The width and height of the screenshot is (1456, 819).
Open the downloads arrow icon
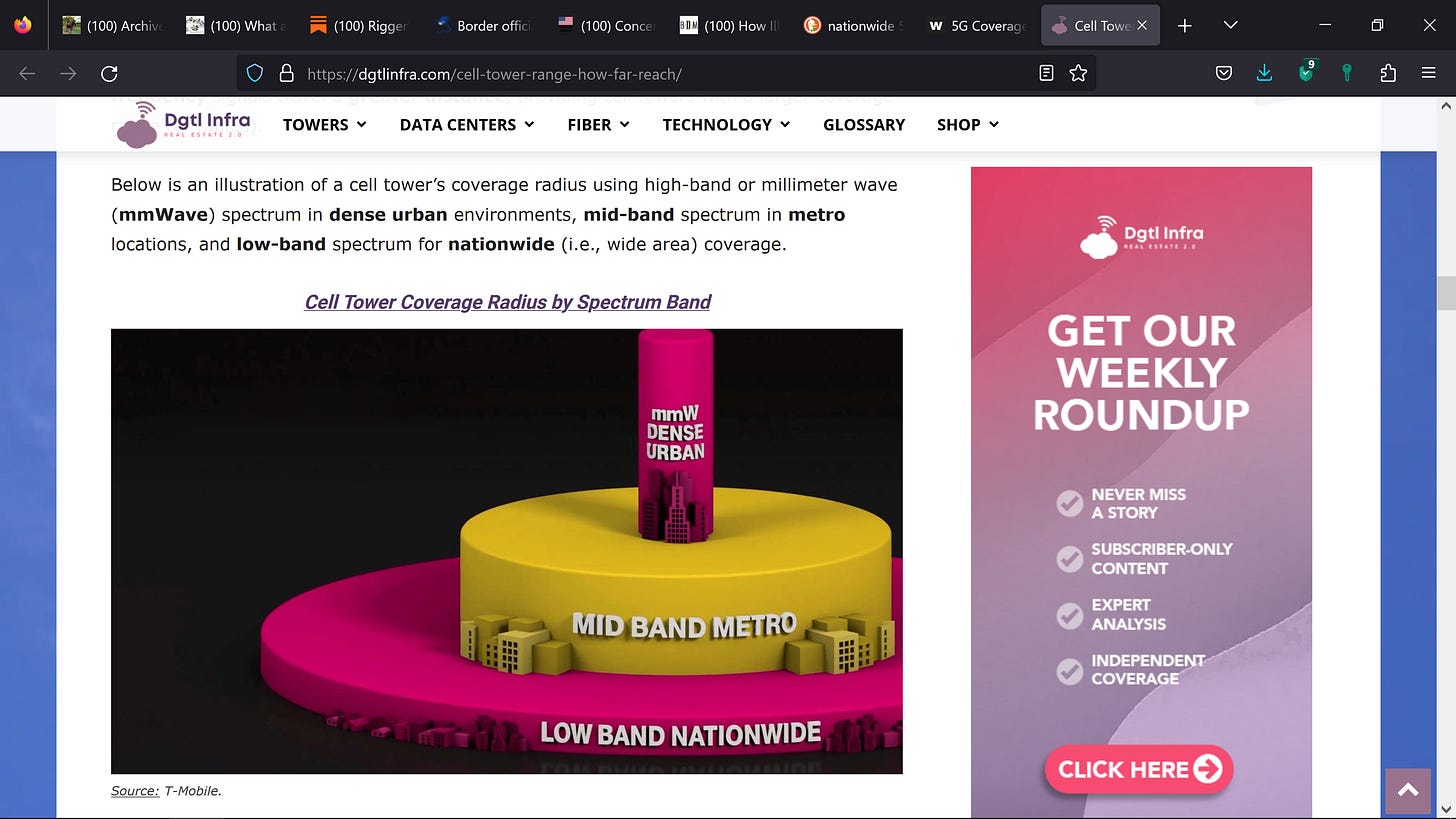1264,73
